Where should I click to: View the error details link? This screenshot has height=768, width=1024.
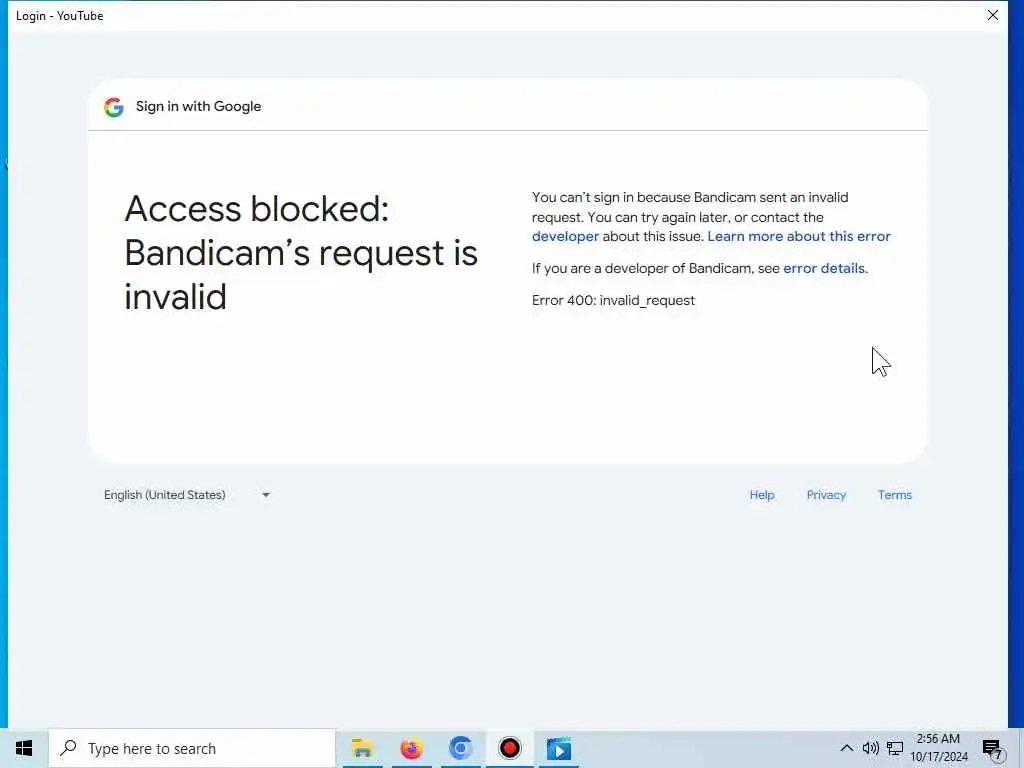824,268
